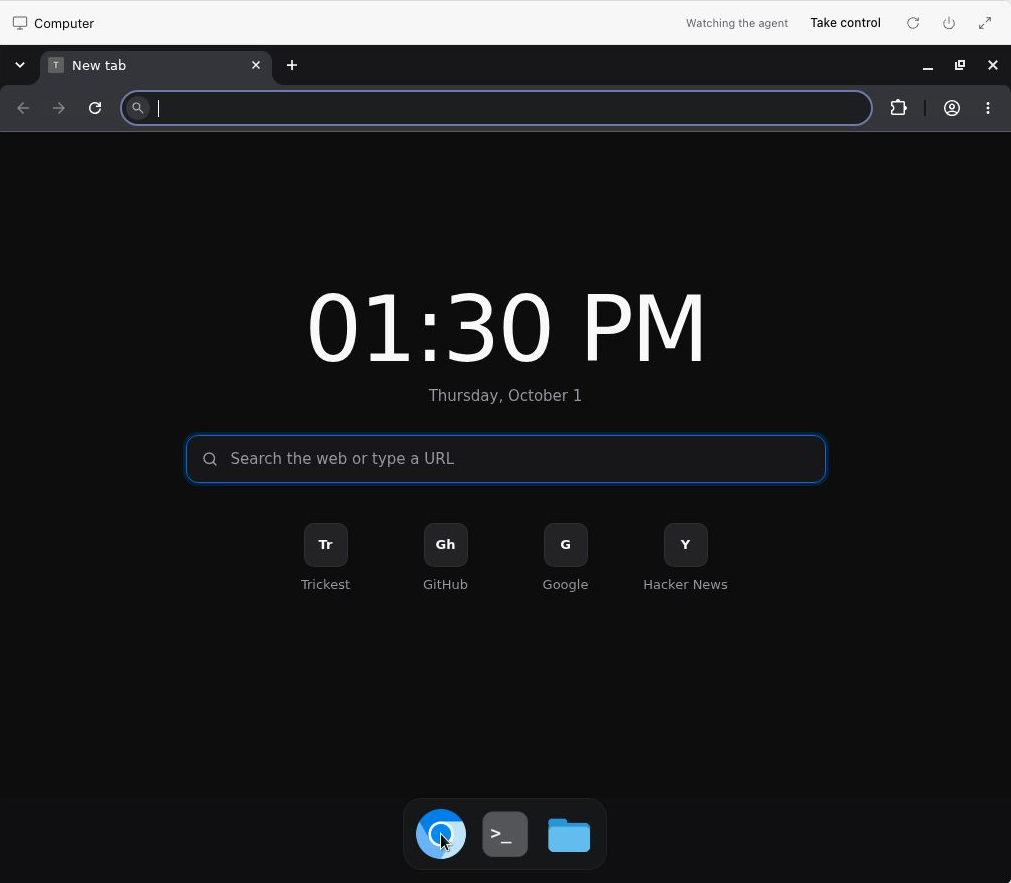
Task: Select the New tab tab
Action: click(156, 67)
